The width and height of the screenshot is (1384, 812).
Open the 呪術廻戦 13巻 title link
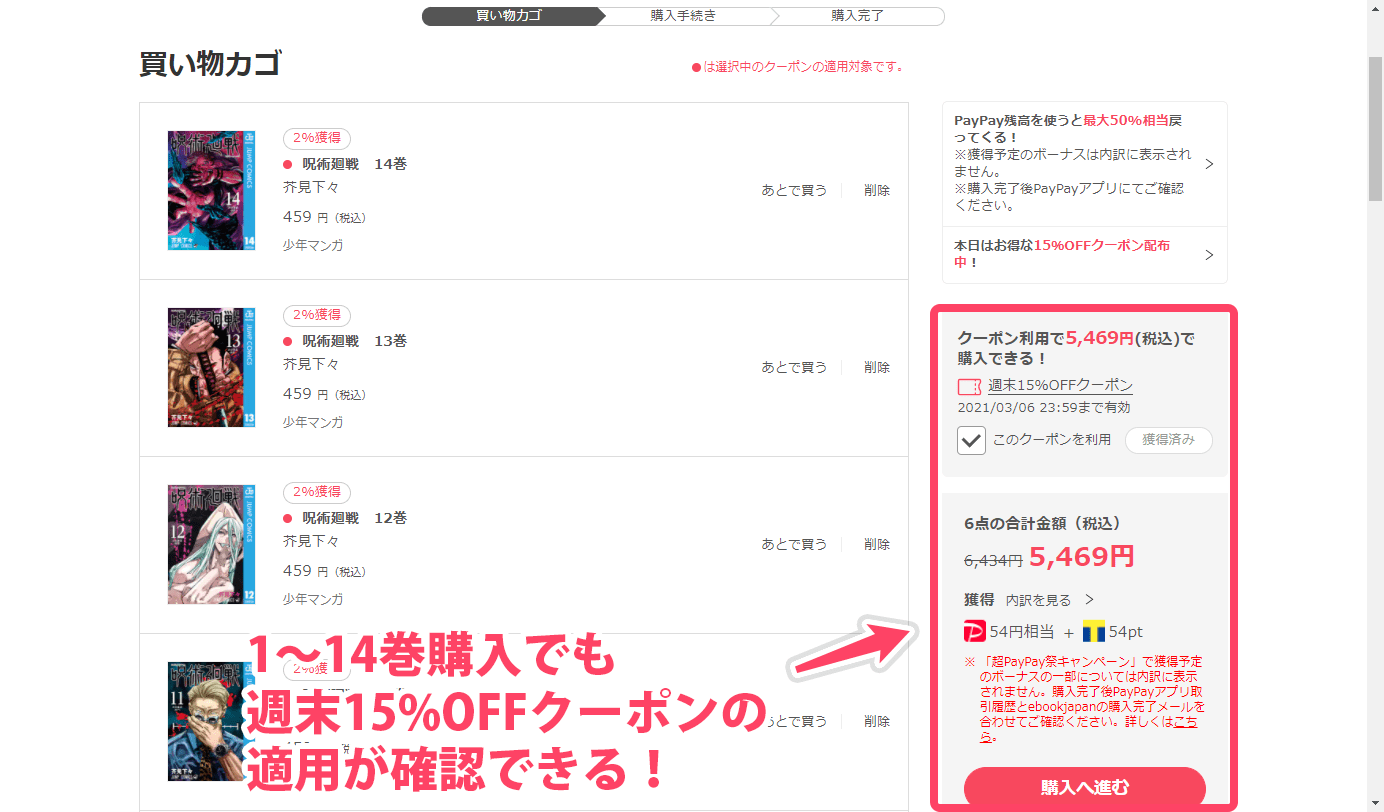pos(354,341)
